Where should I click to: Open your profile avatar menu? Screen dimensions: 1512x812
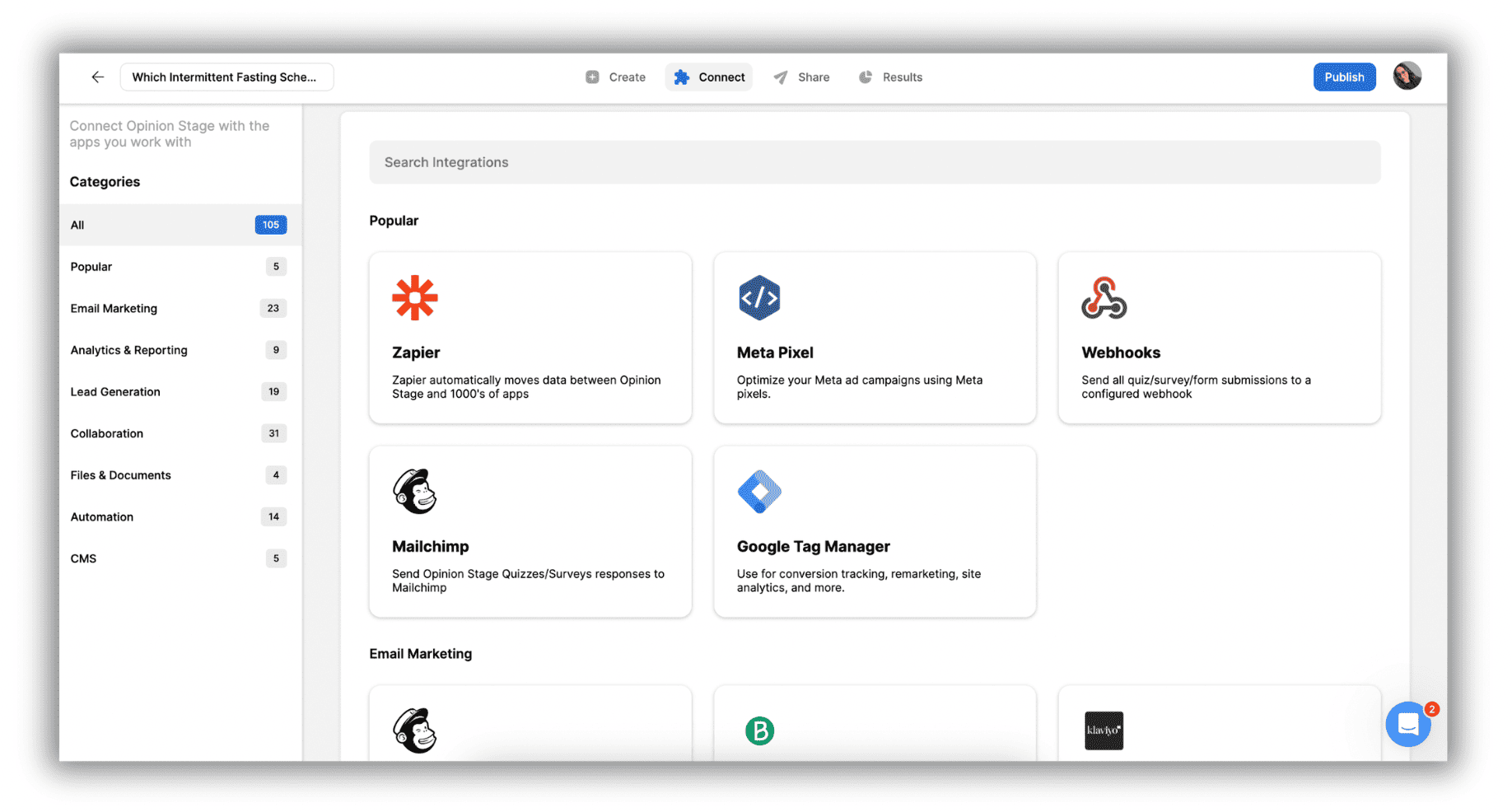[x=1407, y=76]
